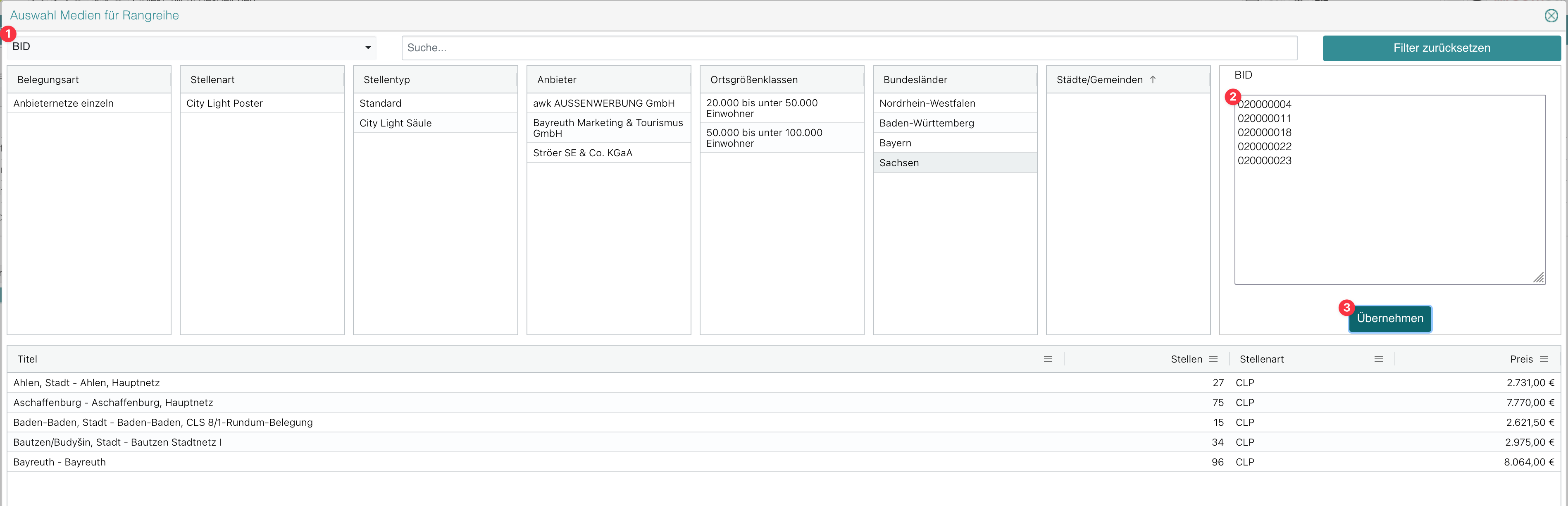Open the Preis column menu icon
1568x506 pixels.
[x=1544, y=359]
